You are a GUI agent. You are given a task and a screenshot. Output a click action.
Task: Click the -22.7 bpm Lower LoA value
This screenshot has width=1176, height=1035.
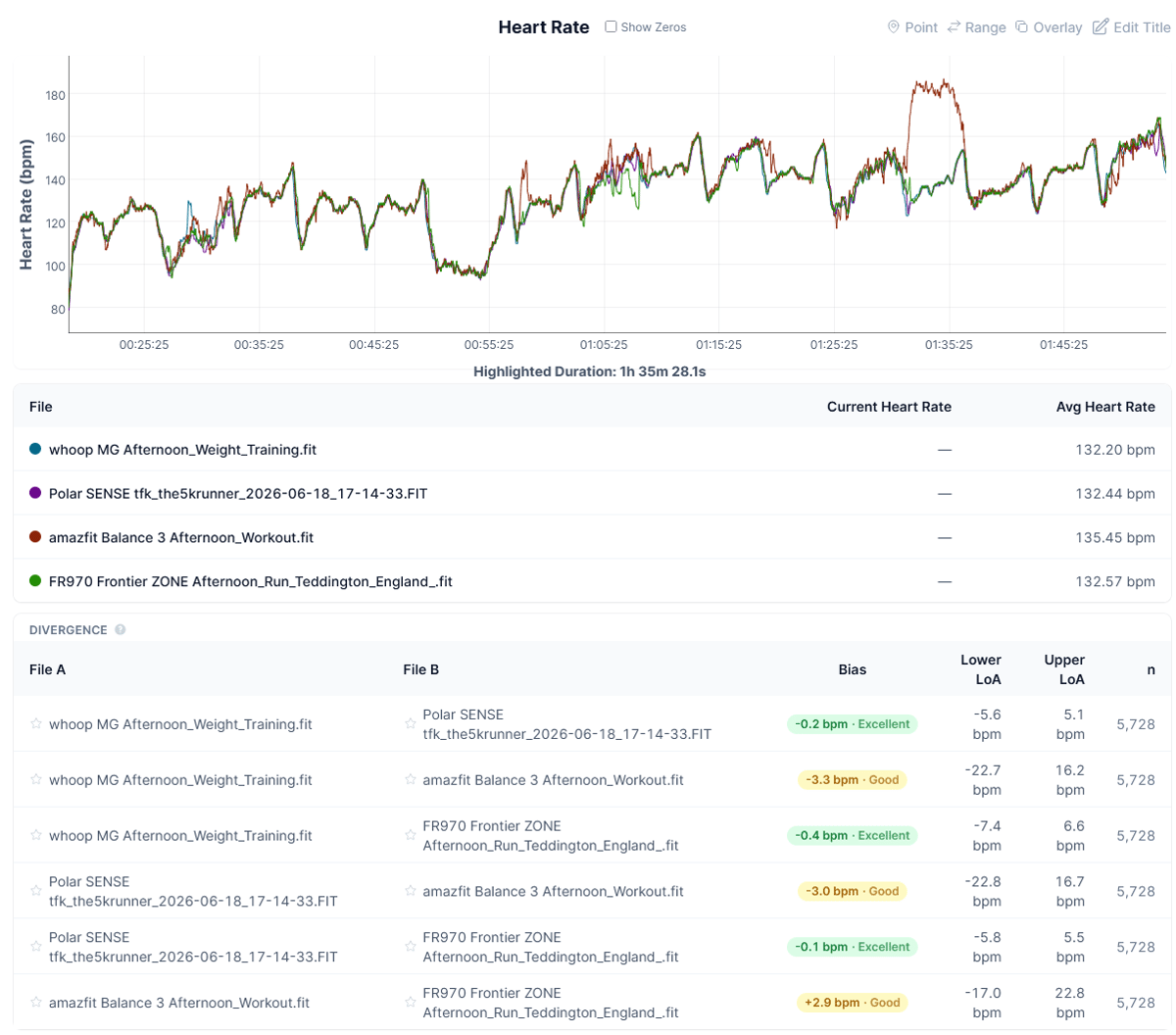(982, 780)
